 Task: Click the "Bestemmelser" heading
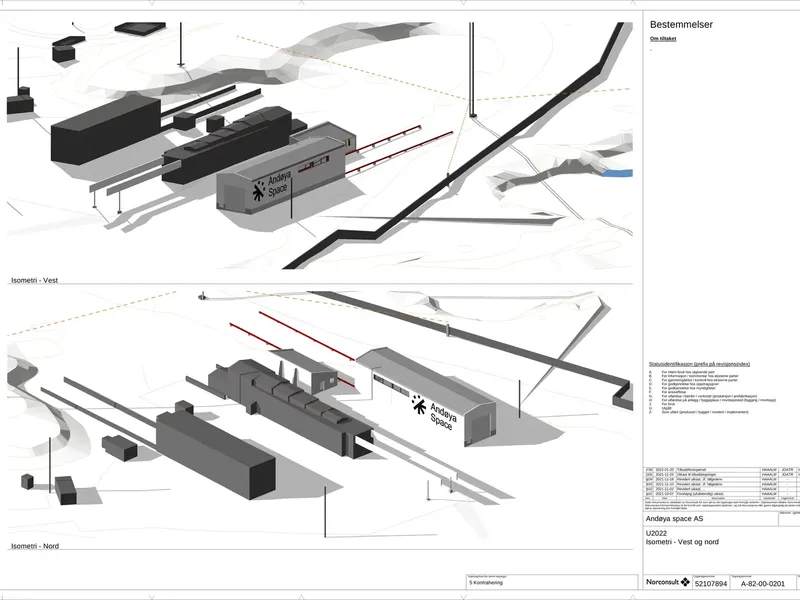point(681,24)
